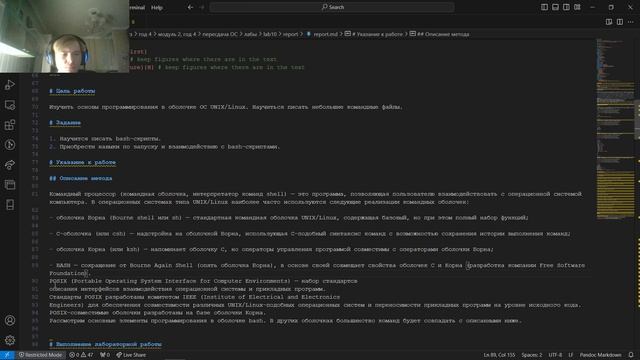Click the 'report' folder breadcrumb
This screenshot has height=360, width=640.
coord(290,34)
